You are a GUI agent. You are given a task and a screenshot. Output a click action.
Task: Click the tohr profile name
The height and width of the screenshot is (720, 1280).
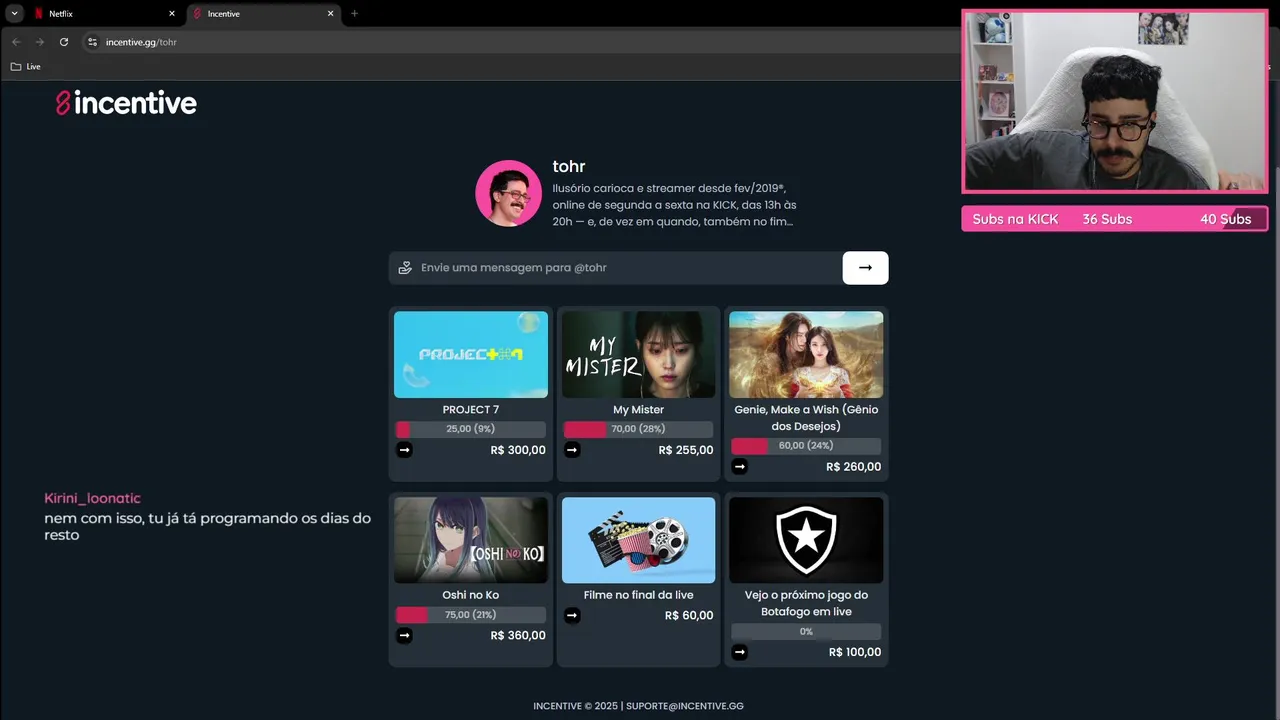point(569,166)
